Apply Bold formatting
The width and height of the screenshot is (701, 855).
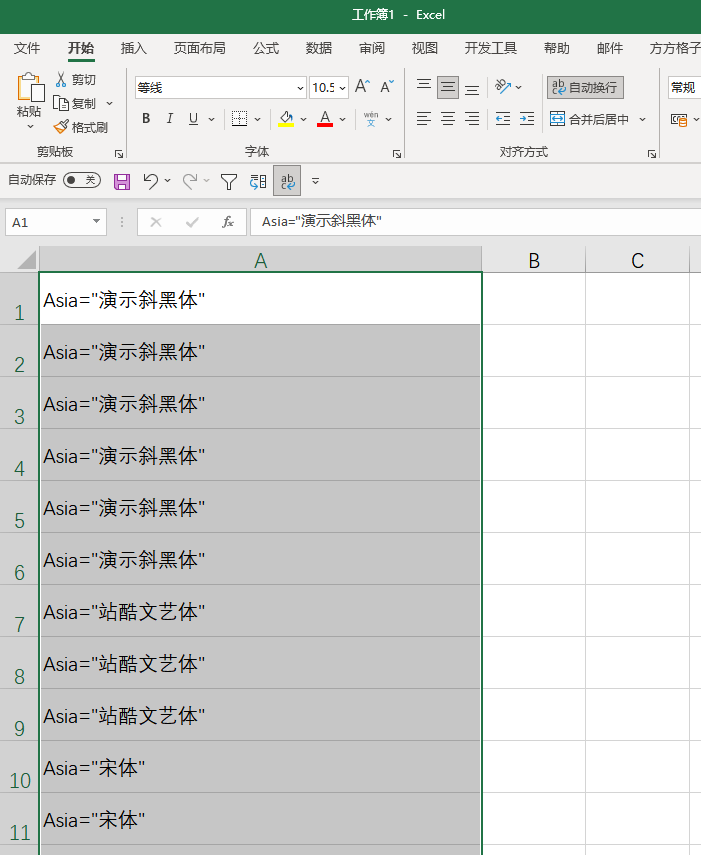pos(146,118)
